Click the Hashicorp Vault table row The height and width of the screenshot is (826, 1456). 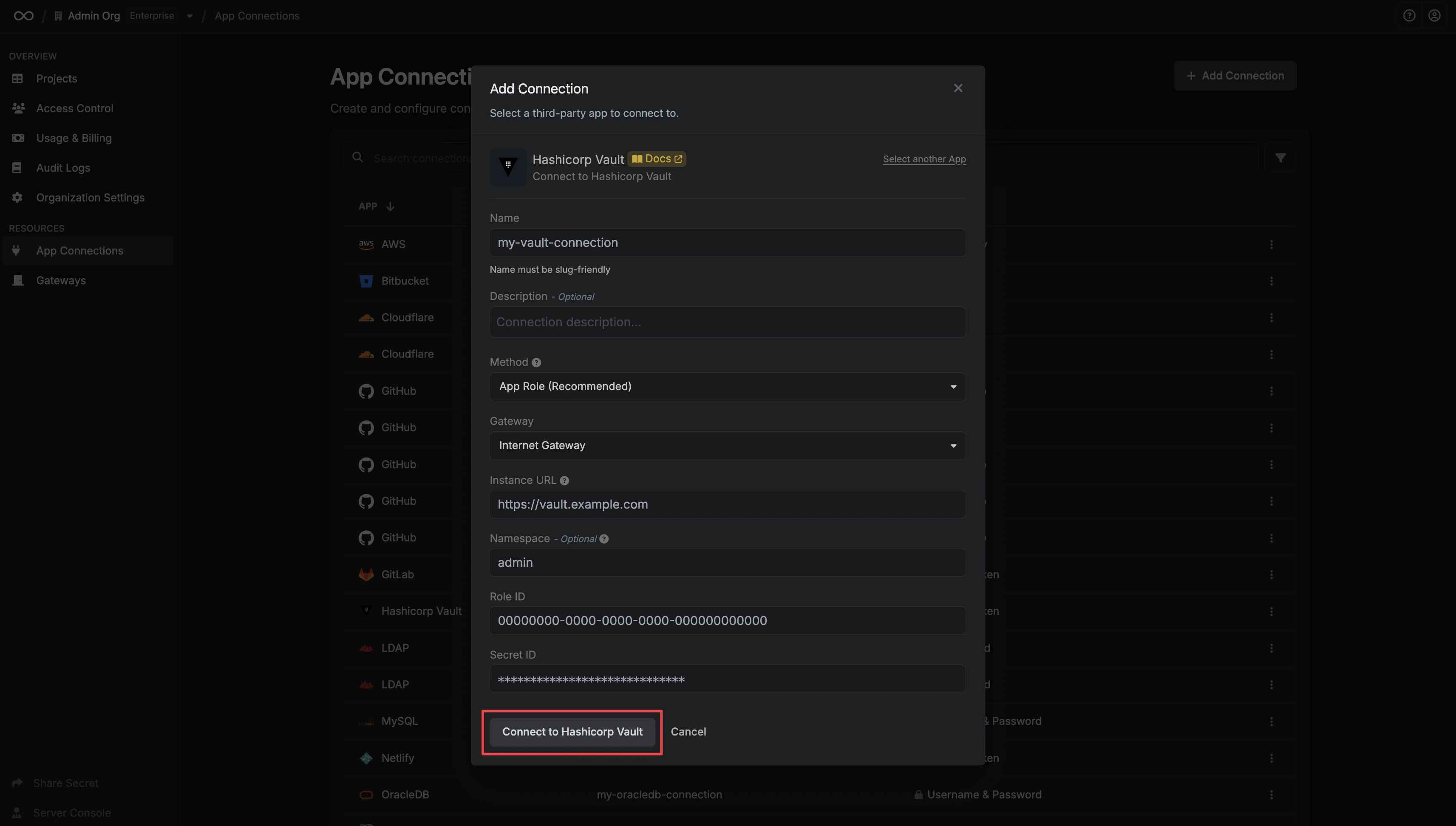pos(819,611)
